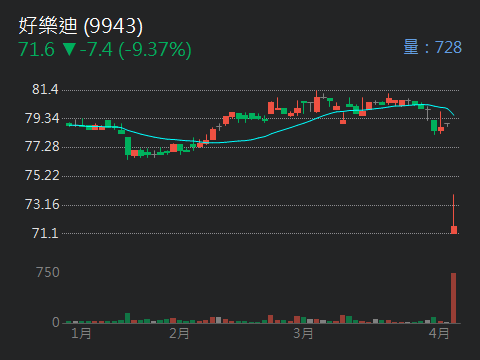The height and width of the screenshot is (360, 480).
Task: Click the 73.16 price axis label
Action: coord(42,204)
